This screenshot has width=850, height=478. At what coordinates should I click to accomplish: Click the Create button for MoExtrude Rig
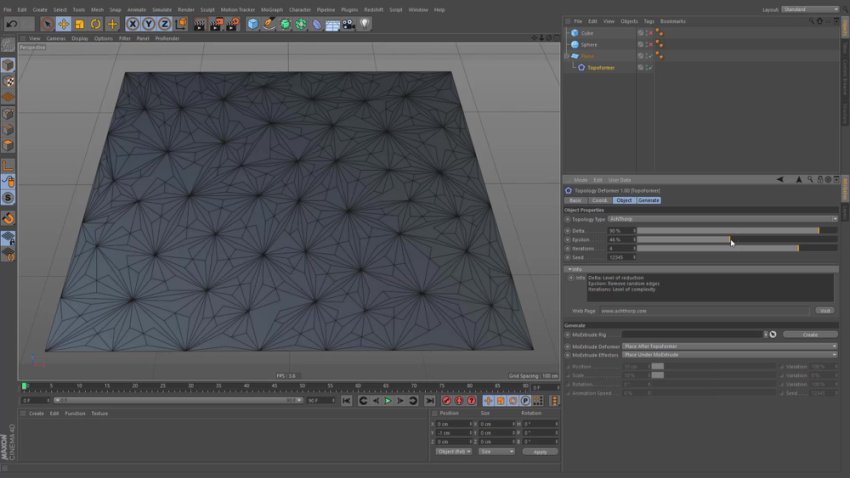point(810,334)
